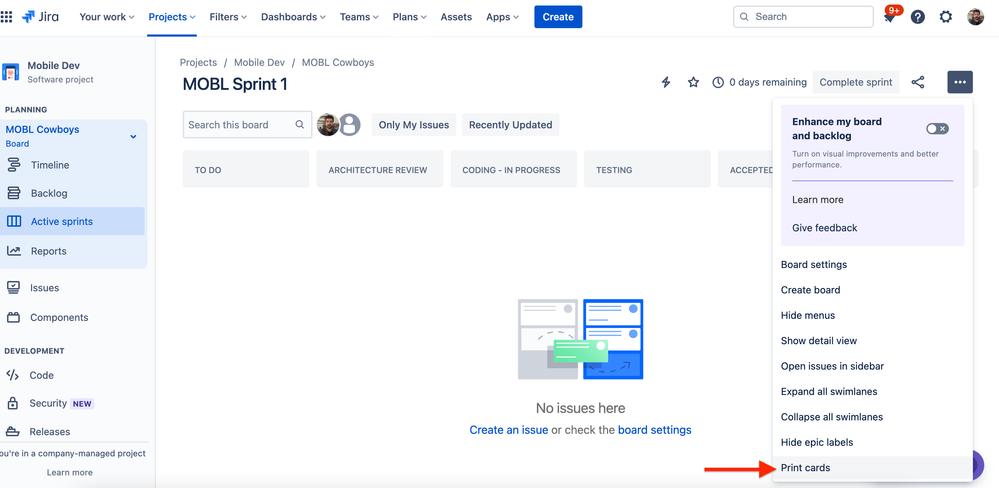This screenshot has width=999, height=488.
Task: Open the settings gear icon
Action: coord(945,17)
